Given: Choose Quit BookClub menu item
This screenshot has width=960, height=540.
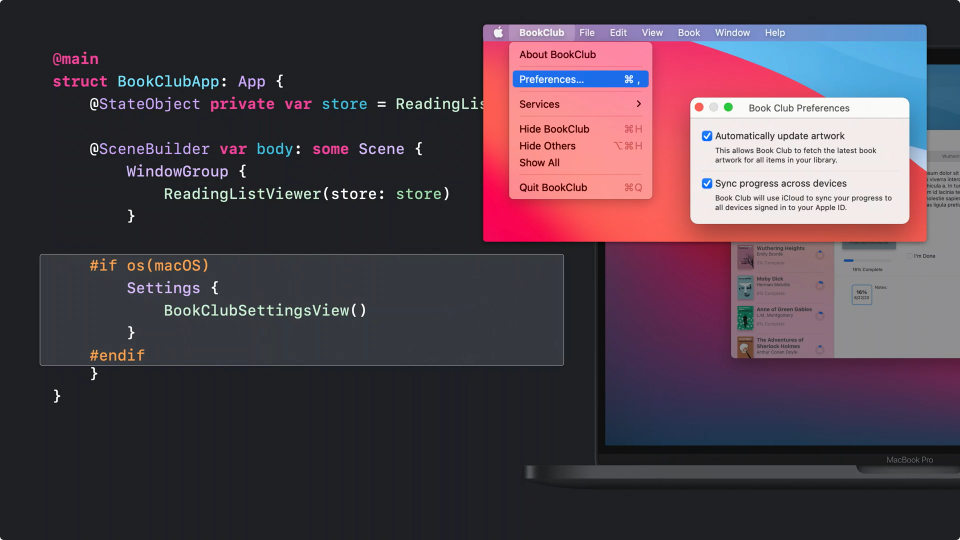Looking at the screenshot, I should pyautogui.click(x=580, y=187).
